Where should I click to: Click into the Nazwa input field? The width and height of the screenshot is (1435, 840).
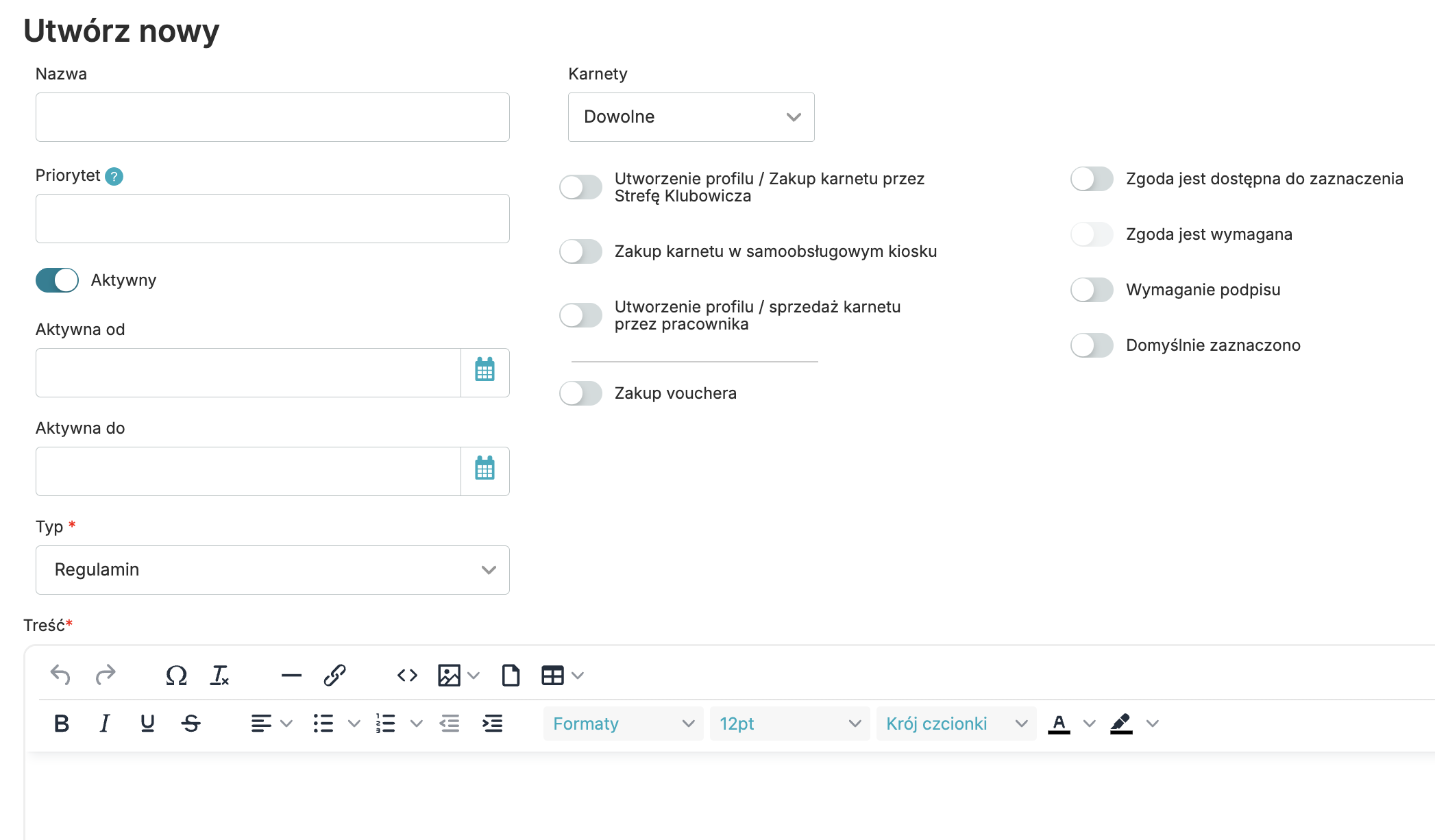pos(272,117)
